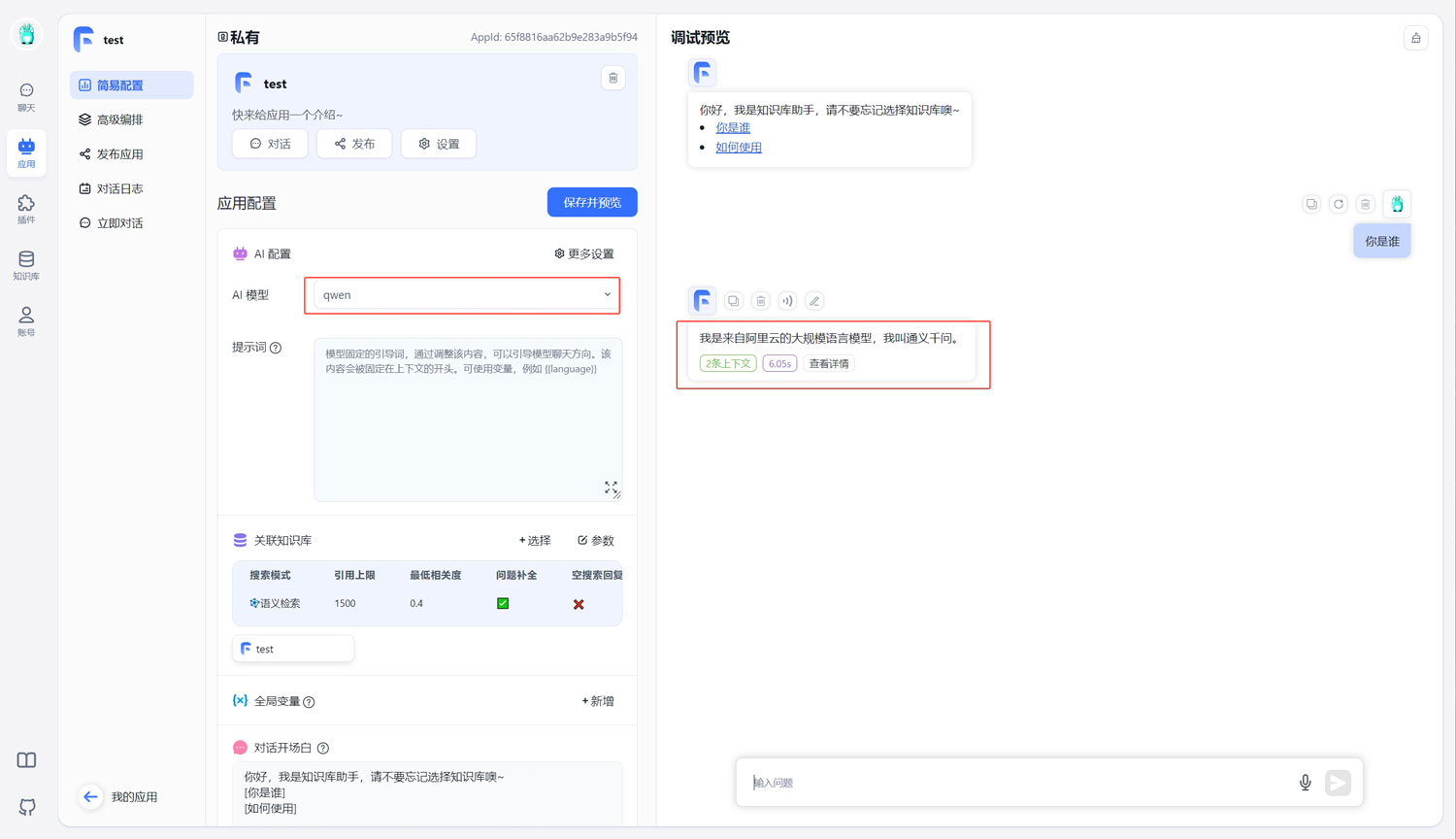Open 参数 for knowledge base search
The image size is (1456, 839).
click(x=596, y=541)
